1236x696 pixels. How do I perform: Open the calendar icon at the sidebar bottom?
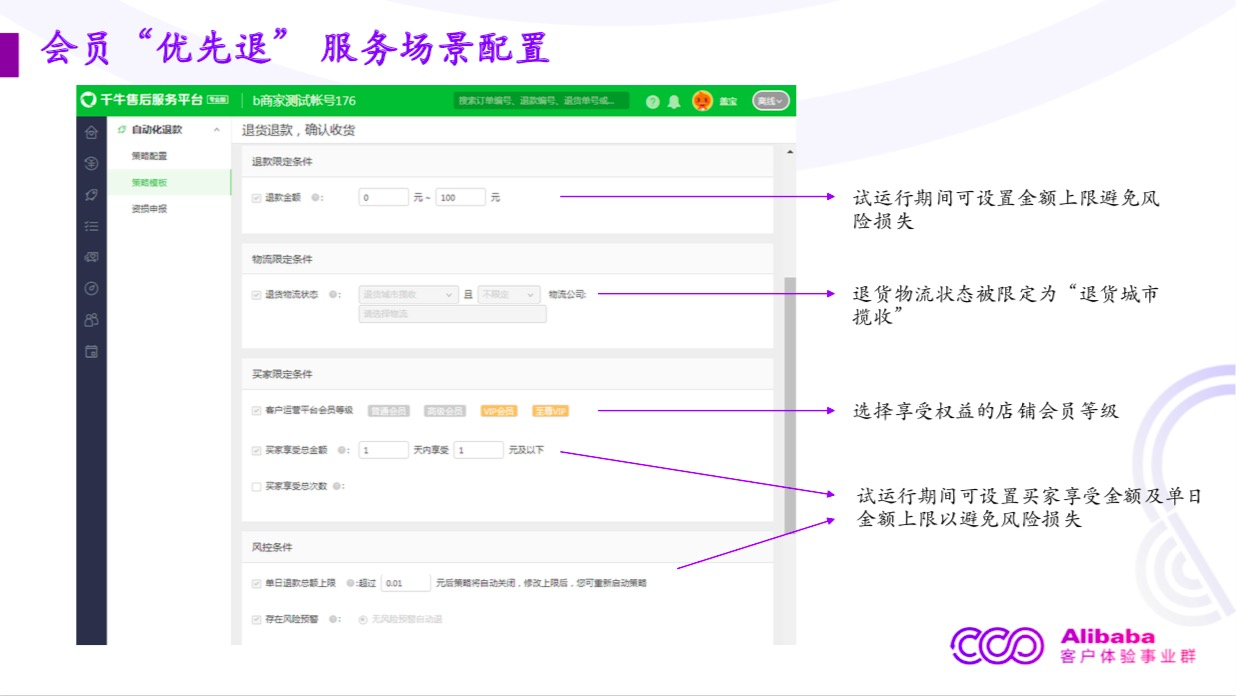[x=91, y=351]
